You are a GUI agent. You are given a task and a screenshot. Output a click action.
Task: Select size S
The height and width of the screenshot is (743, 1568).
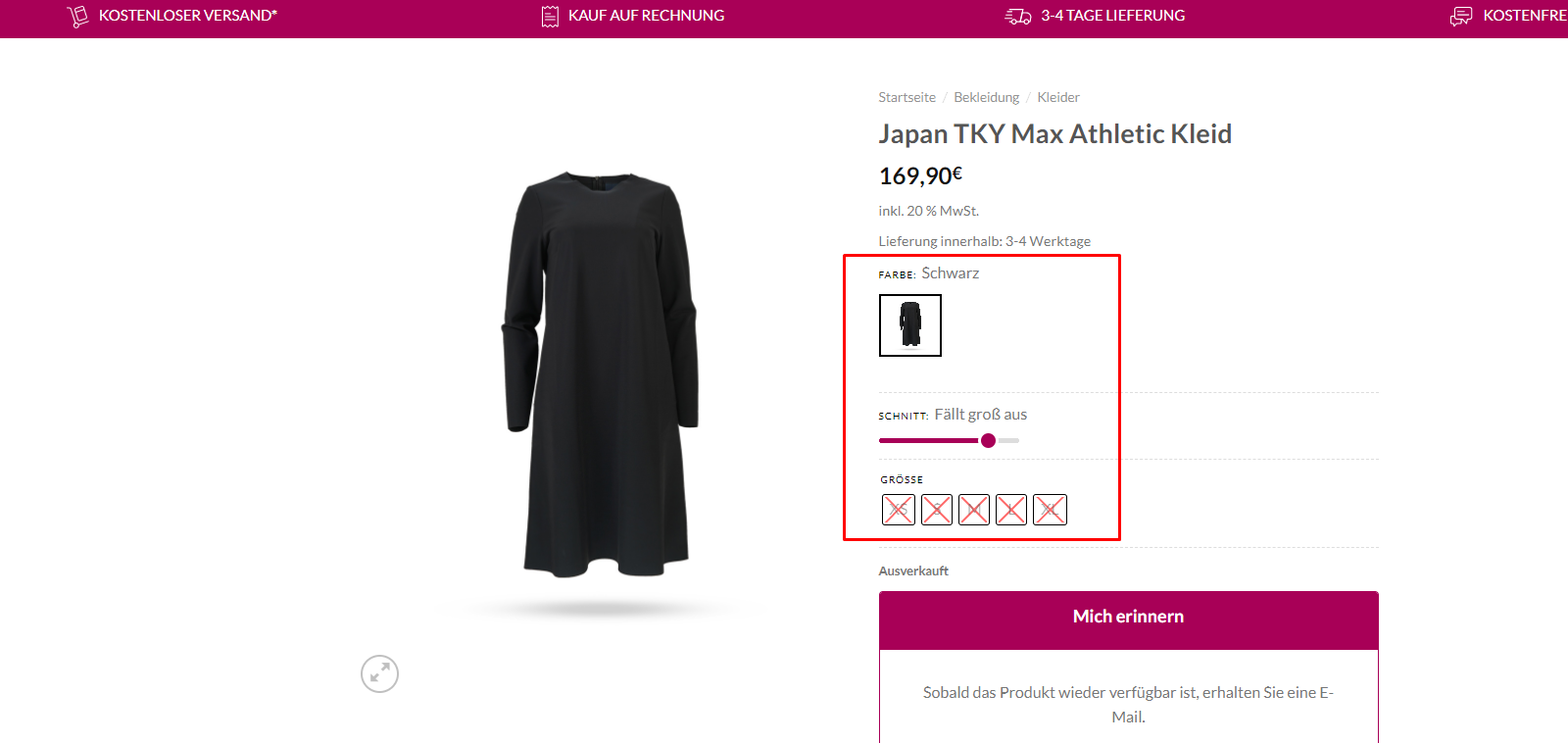pyautogui.click(x=937, y=510)
